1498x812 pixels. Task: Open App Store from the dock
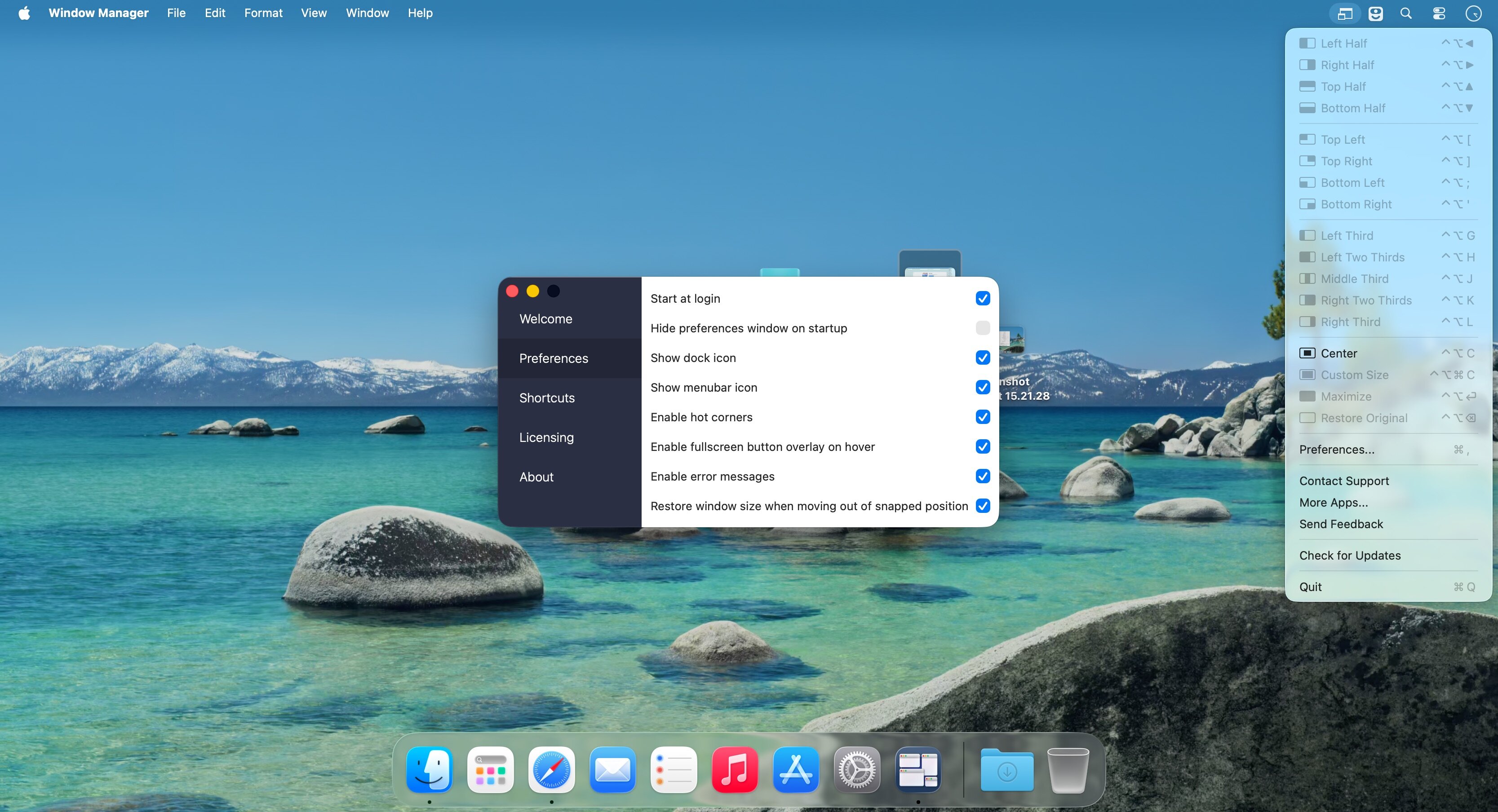796,770
